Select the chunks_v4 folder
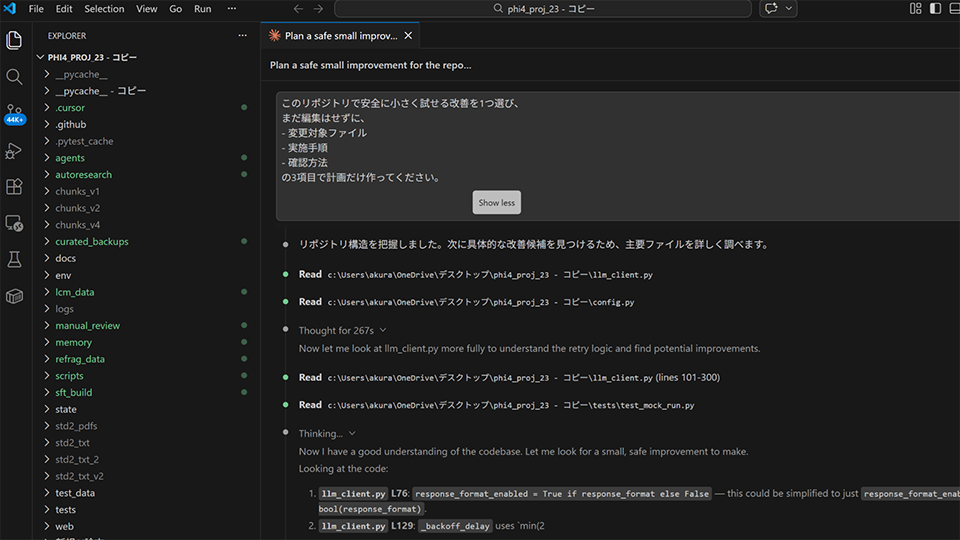Viewport: 960px width, 540px height. coord(77,225)
